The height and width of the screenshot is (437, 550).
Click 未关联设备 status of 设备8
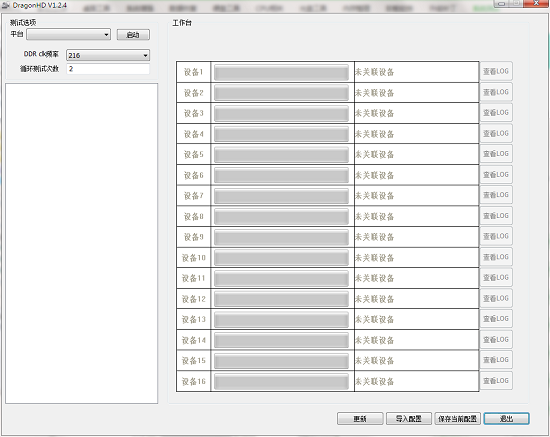tap(375, 216)
